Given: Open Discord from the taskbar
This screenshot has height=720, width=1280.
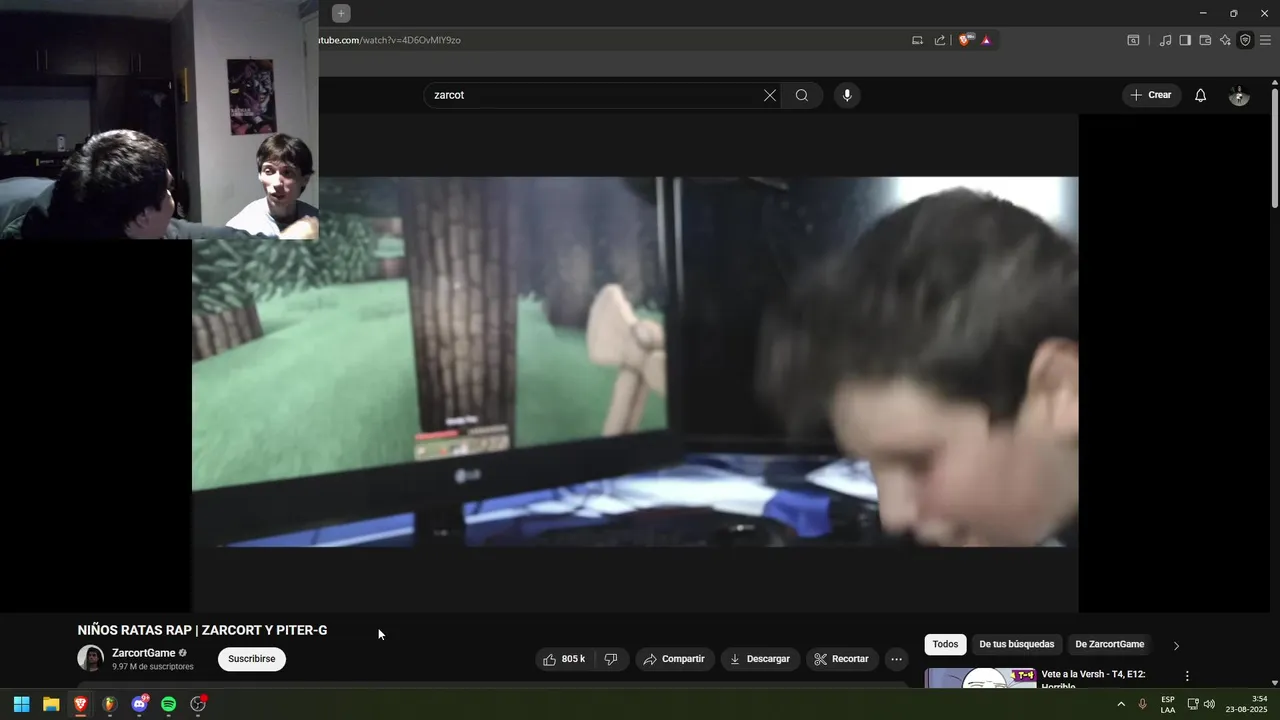Looking at the screenshot, I should point(139,704).
